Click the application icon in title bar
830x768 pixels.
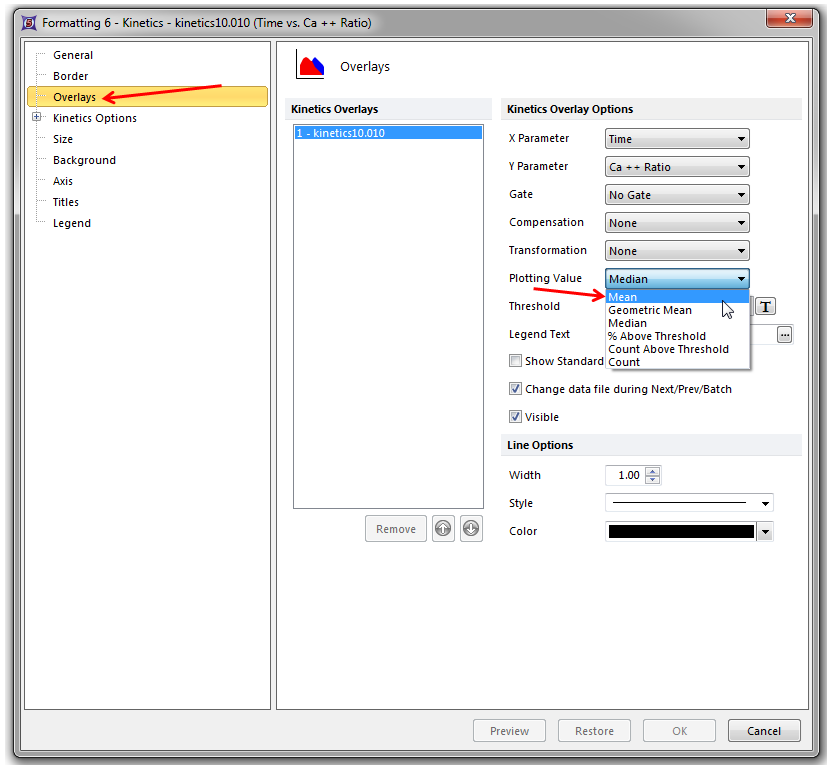point(29,23)
